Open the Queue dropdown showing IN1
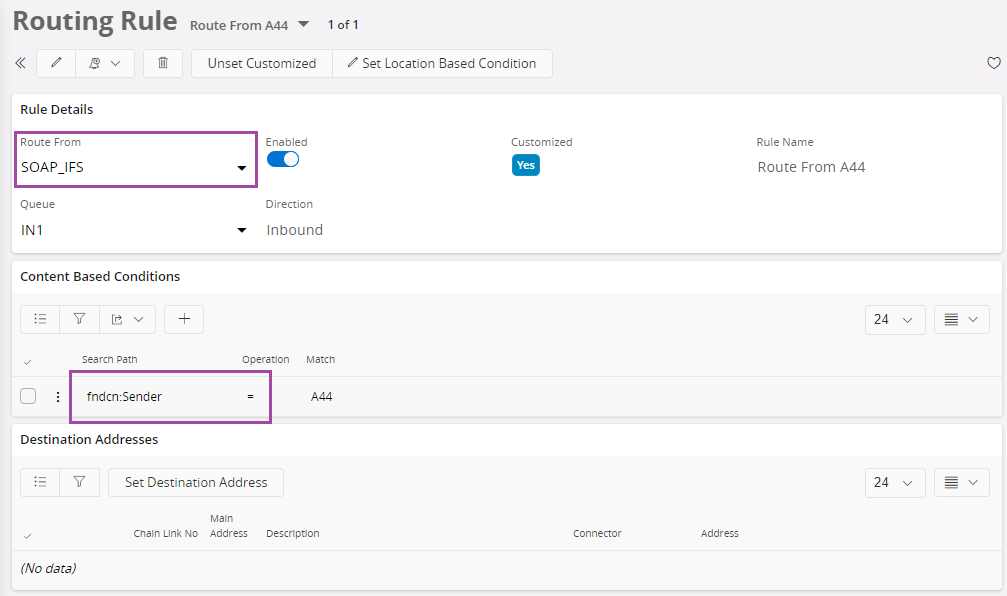This screenshot has height=596, width=1007. click(241, 231)
